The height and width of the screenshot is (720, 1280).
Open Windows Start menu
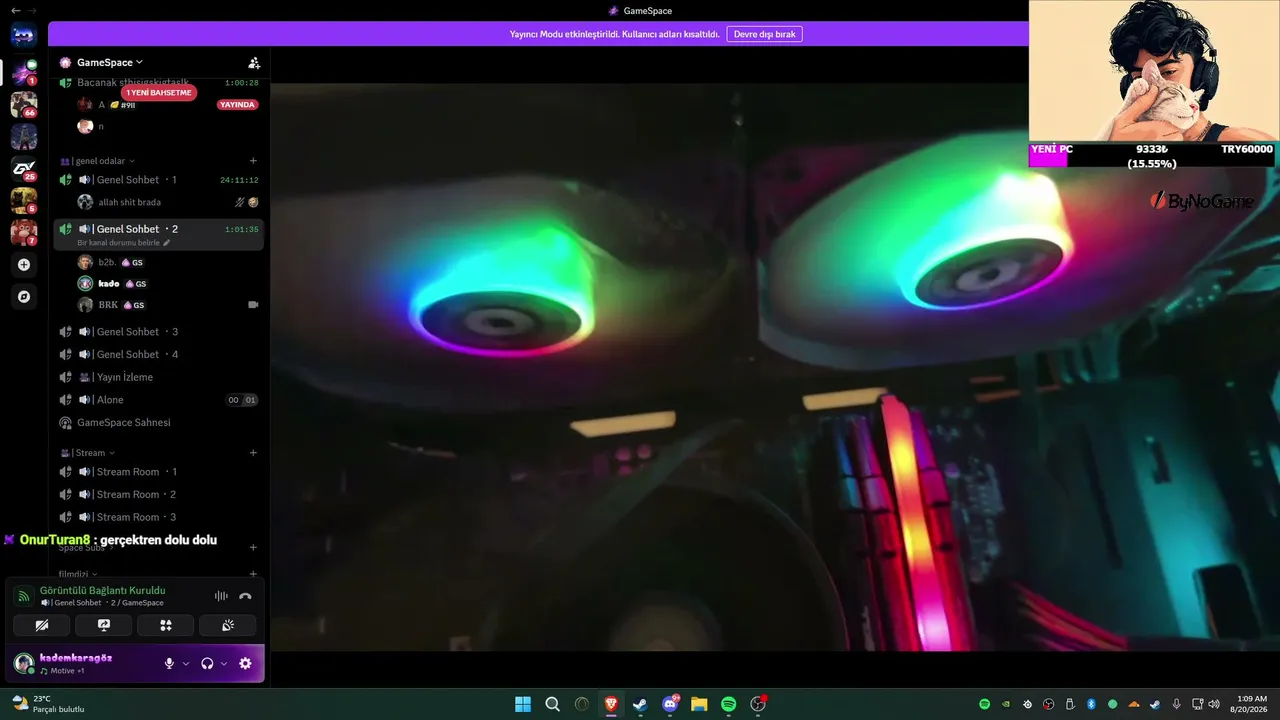point(523,704)
